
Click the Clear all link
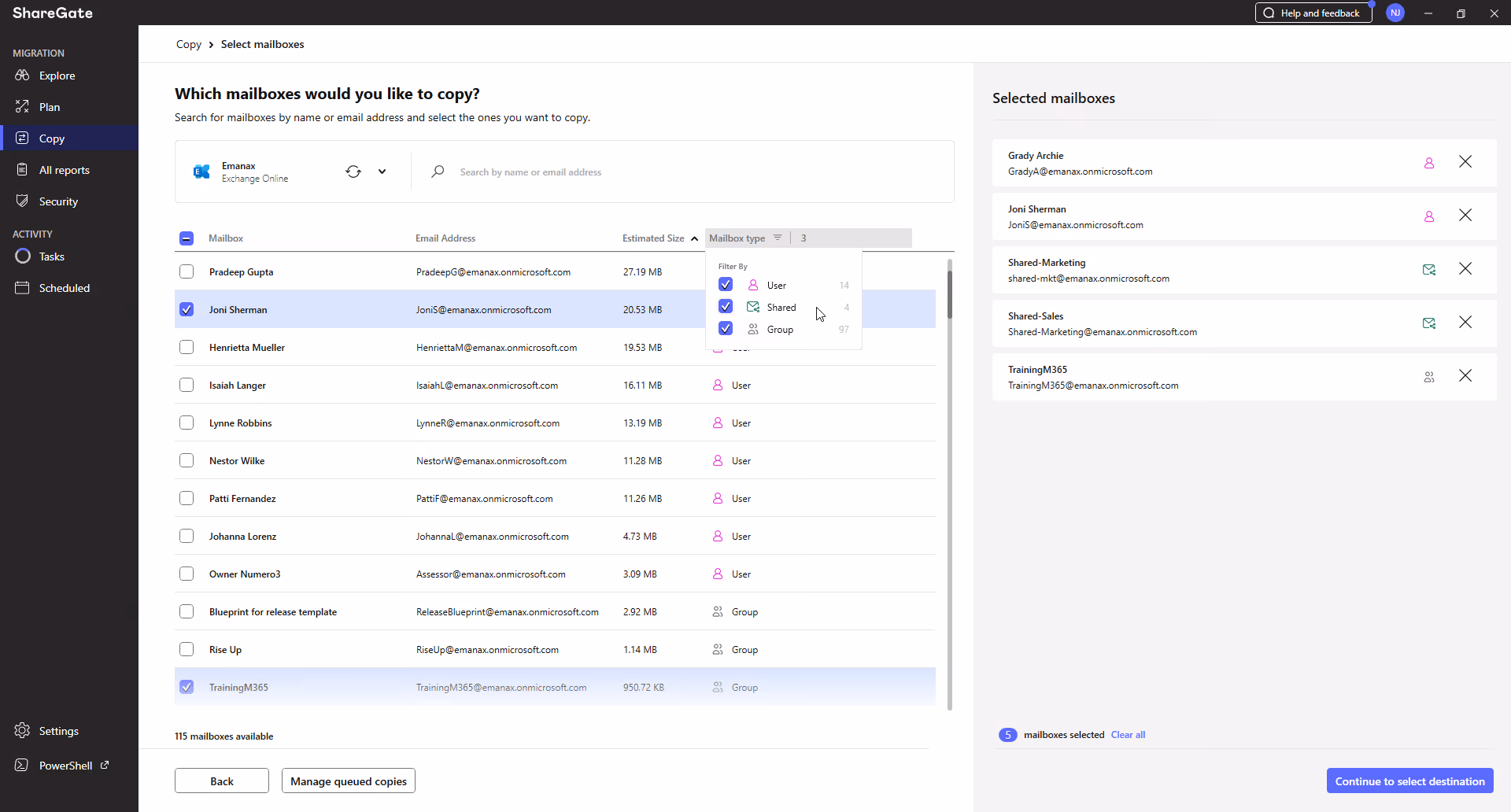[x=1128, y=734]
